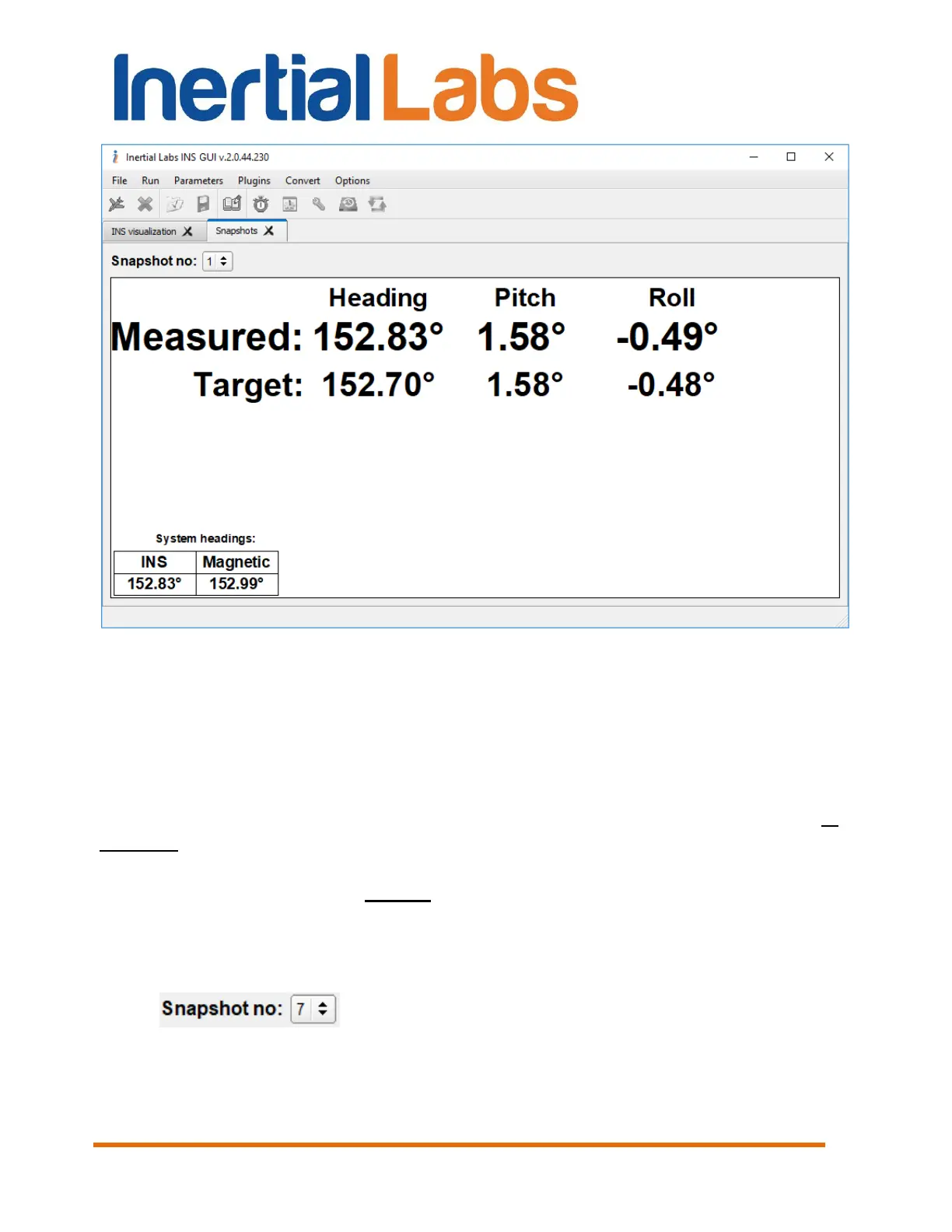This screenshot has height=1232, width=952.
Task: Close the Snapshots tab
Action: click(269, 231)
